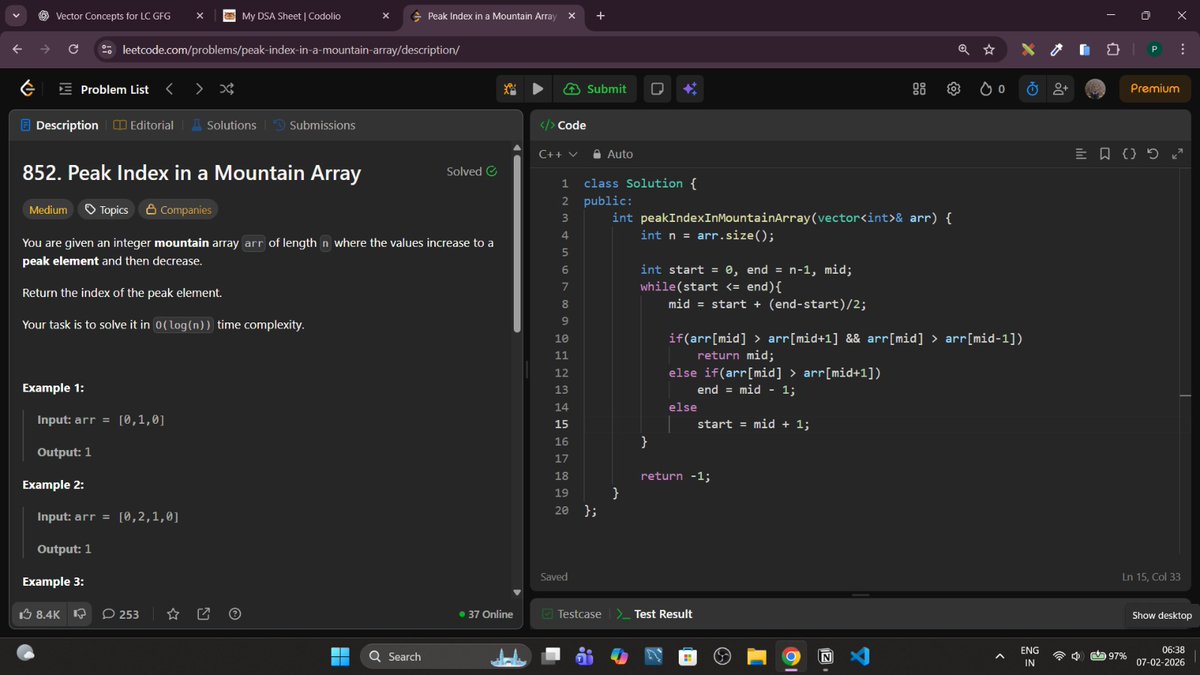Click the LeetCode logo icon
Screen dimensions: 1200x675
30,89
